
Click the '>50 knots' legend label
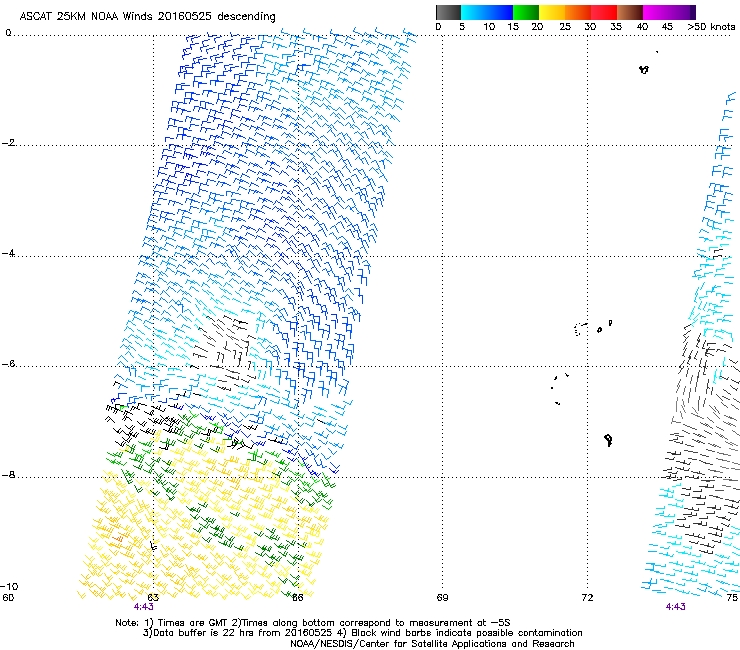(x=711, y=27)
